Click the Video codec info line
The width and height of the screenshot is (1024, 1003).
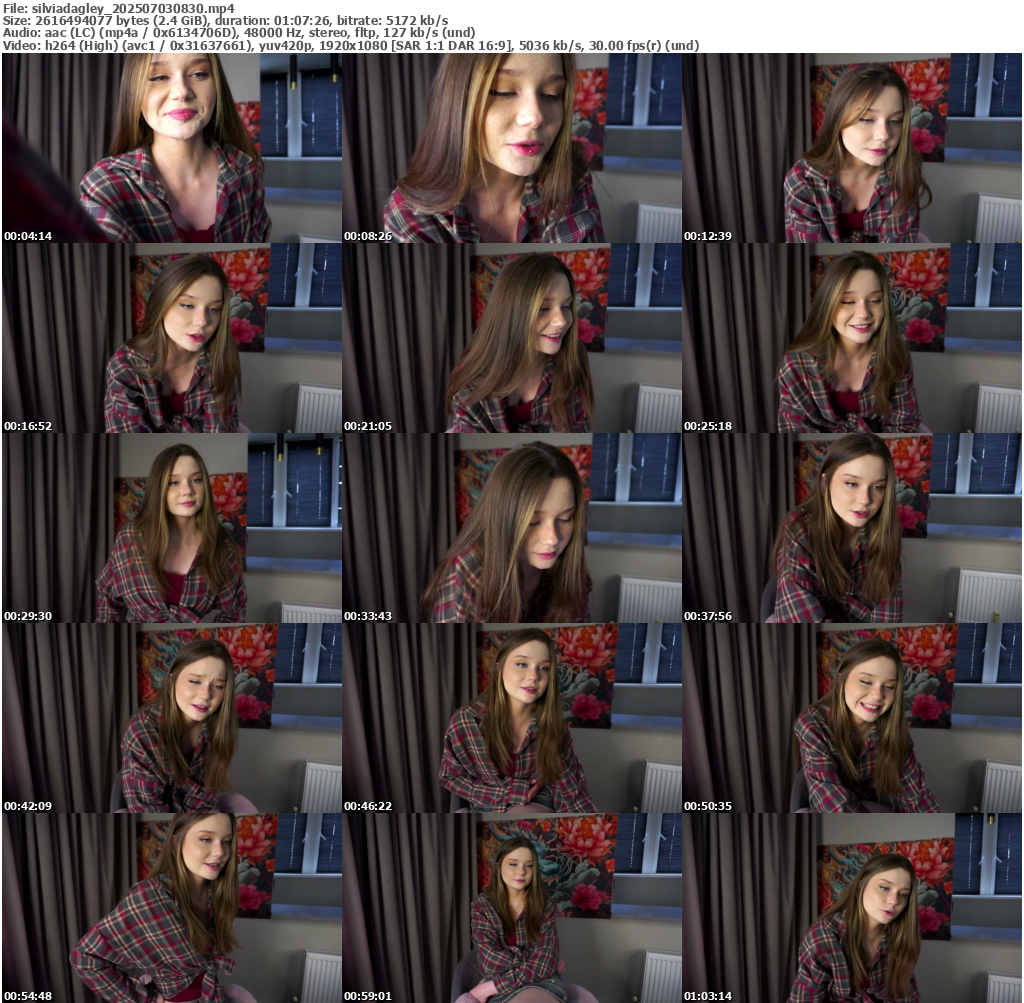point(350,45)
